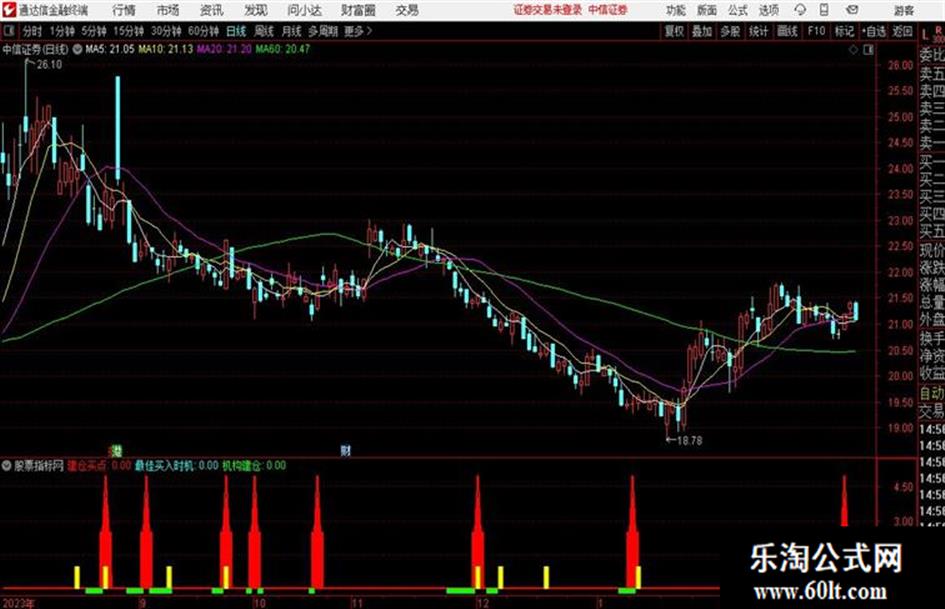Open the 版面 menu

706,10
